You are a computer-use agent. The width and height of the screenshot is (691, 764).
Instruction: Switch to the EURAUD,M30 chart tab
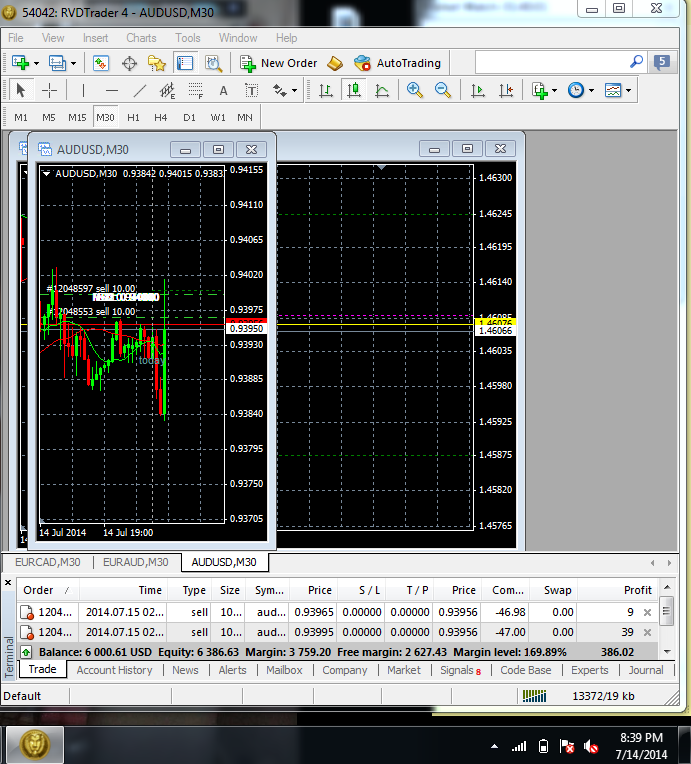click(x=135, y=562)
